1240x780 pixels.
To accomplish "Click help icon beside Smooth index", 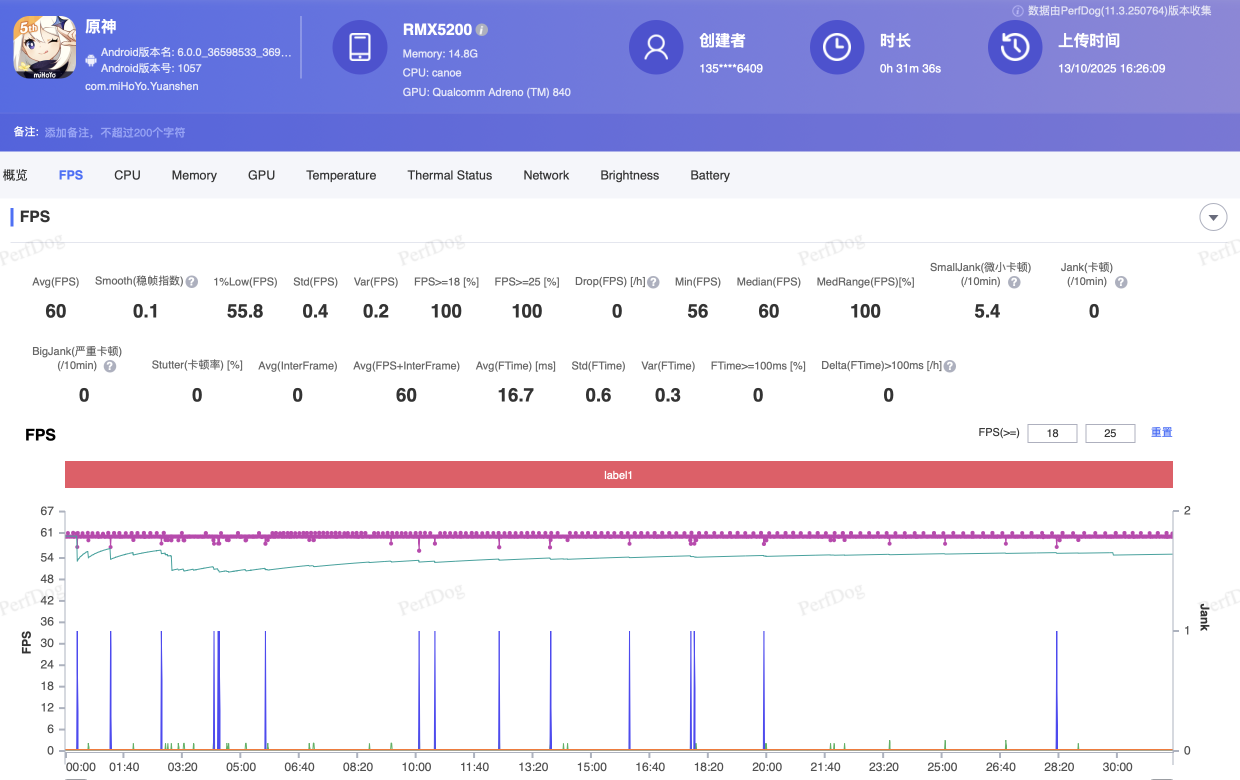I will pos(192,282).
